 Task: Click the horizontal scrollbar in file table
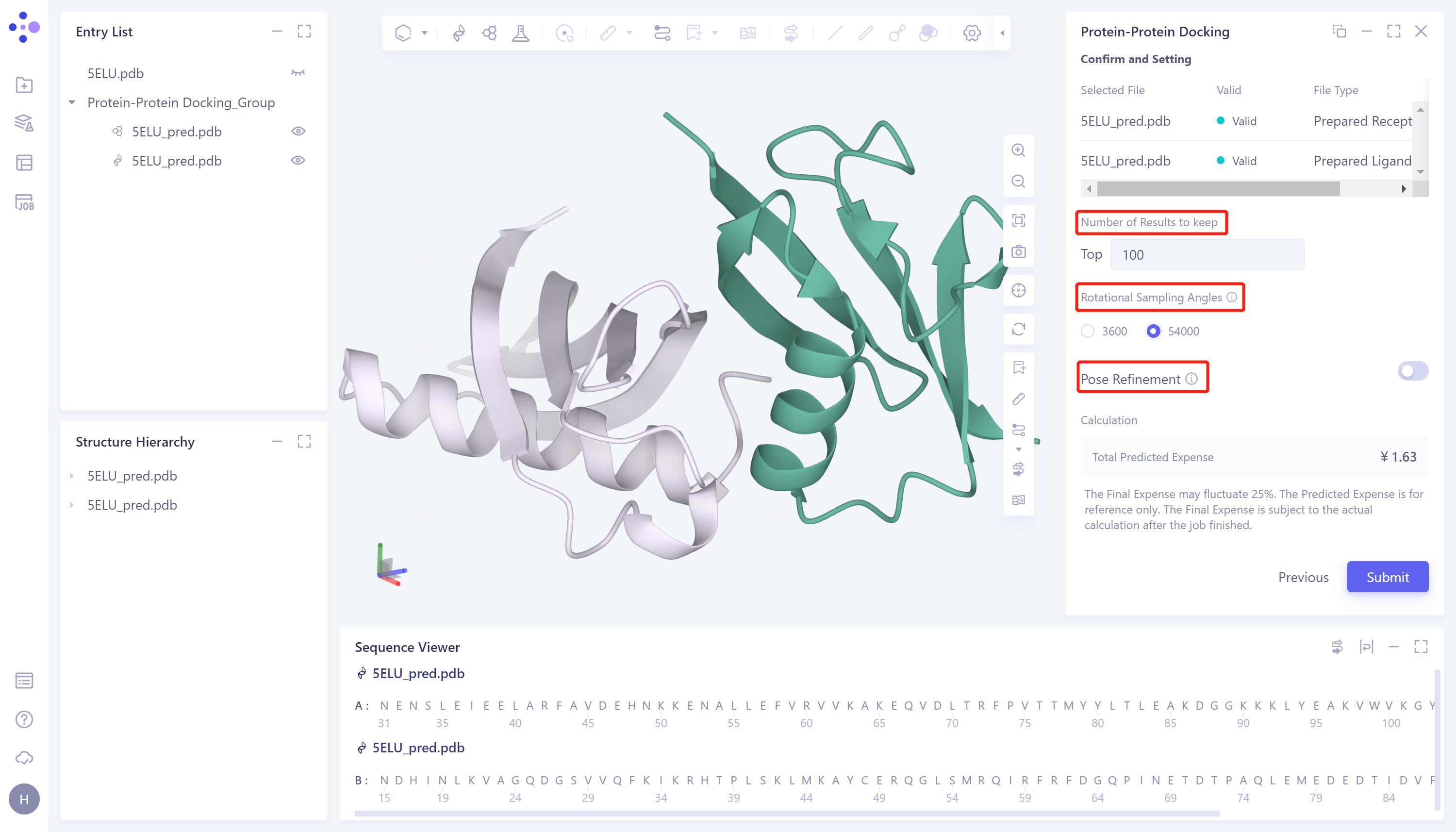tap(1218, 188)
